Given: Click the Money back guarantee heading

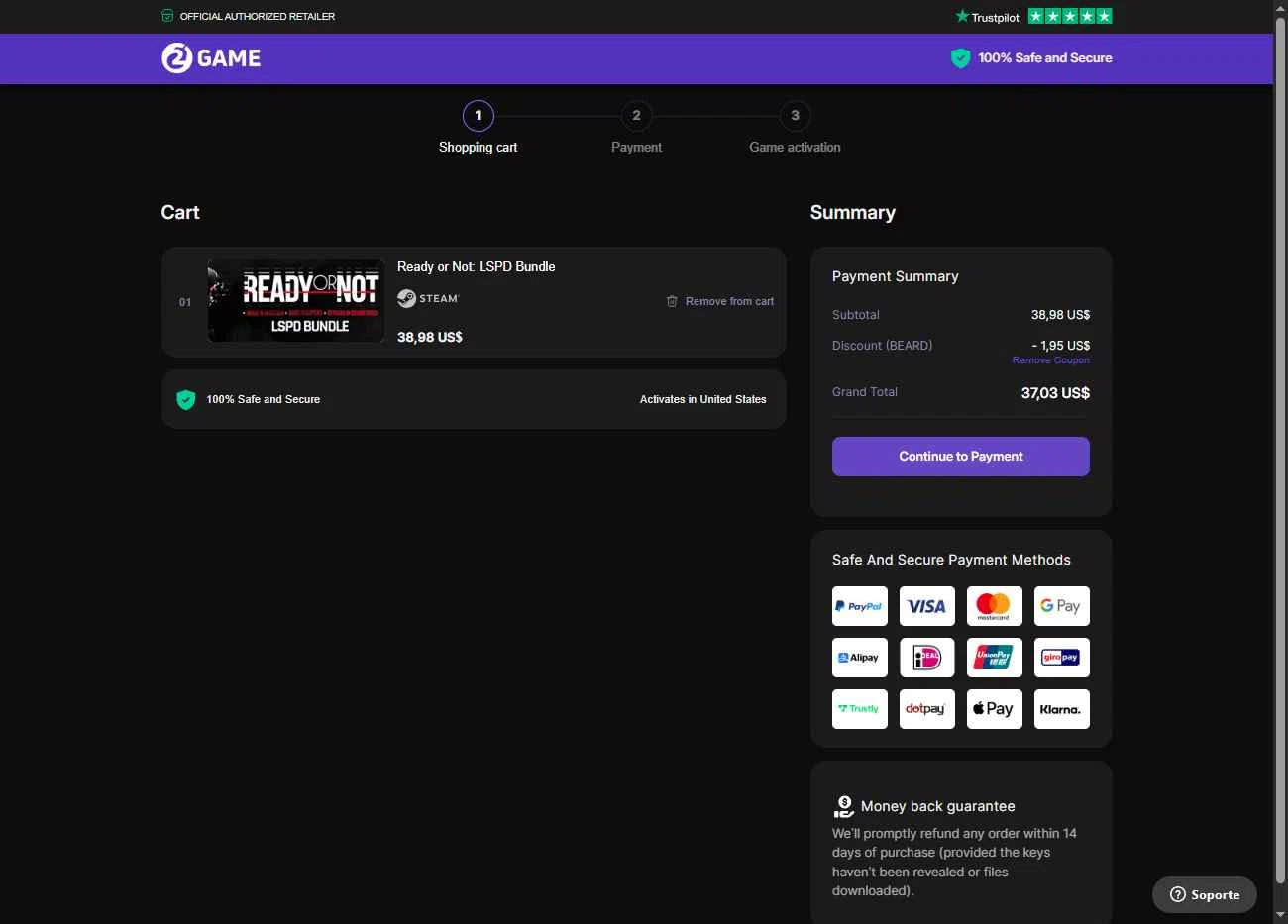Looking at the screenshot, I should click(938, 806).
